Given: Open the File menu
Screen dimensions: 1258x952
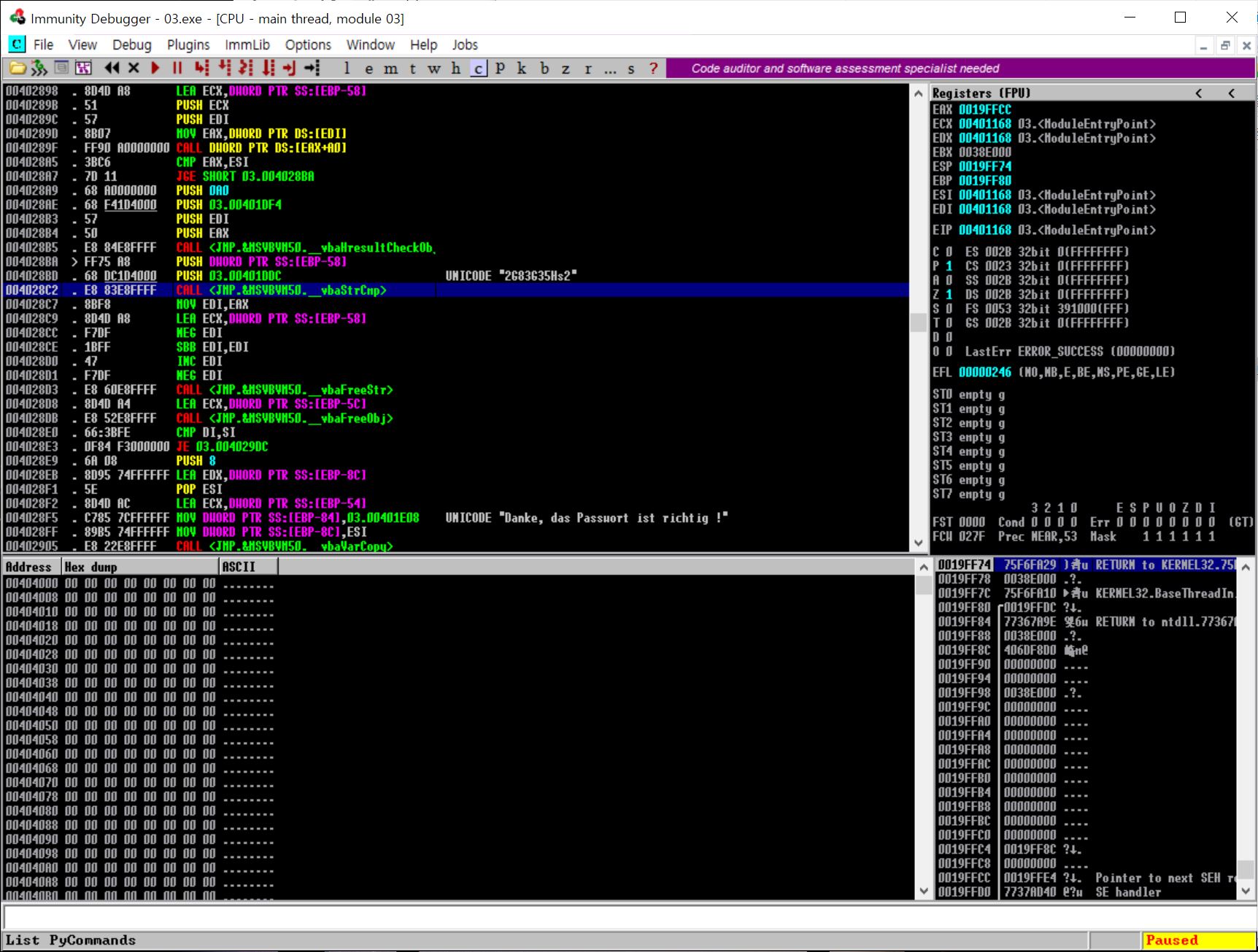Looking at the screenshot, I should [x=44, y=44].
